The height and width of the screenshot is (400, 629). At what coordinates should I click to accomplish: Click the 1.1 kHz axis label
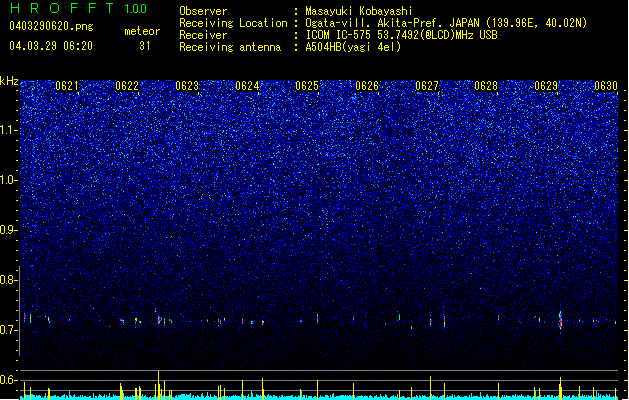click(8, 130)
